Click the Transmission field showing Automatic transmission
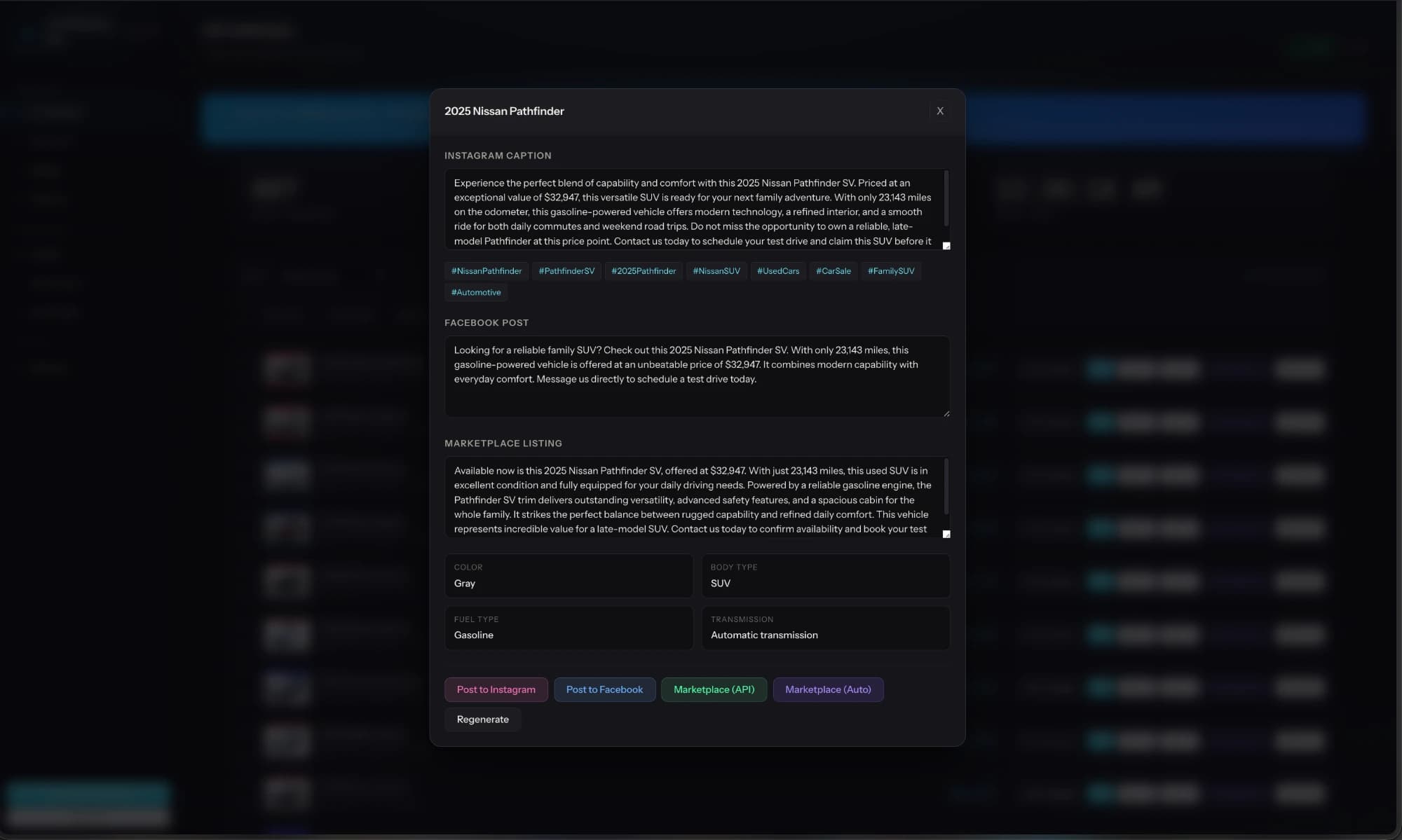The width and height of the screenshot is (1402, 840). click(826, 628)
